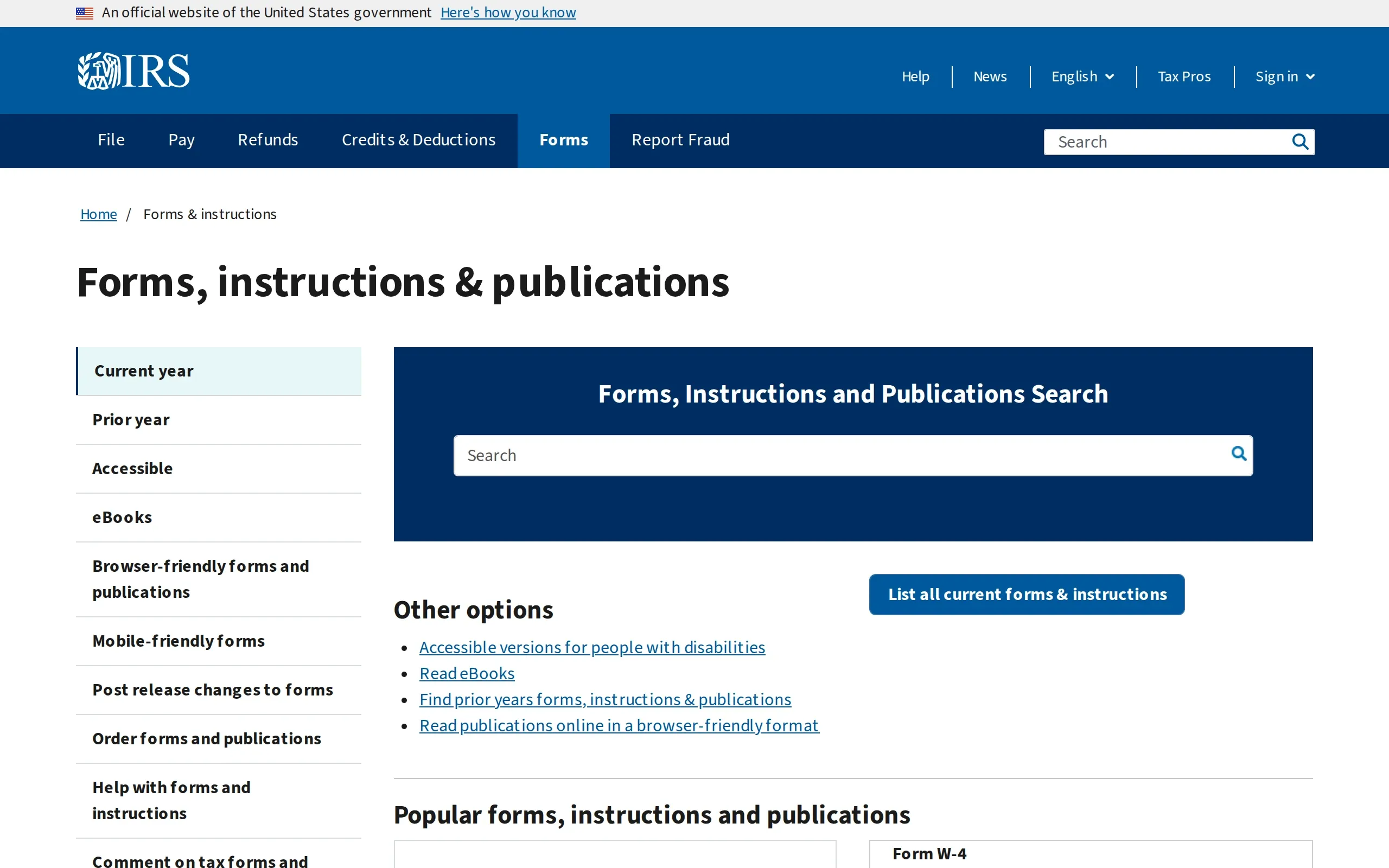
Task: Open Help with forms and instructions
Action: click(x=219, y=800)
